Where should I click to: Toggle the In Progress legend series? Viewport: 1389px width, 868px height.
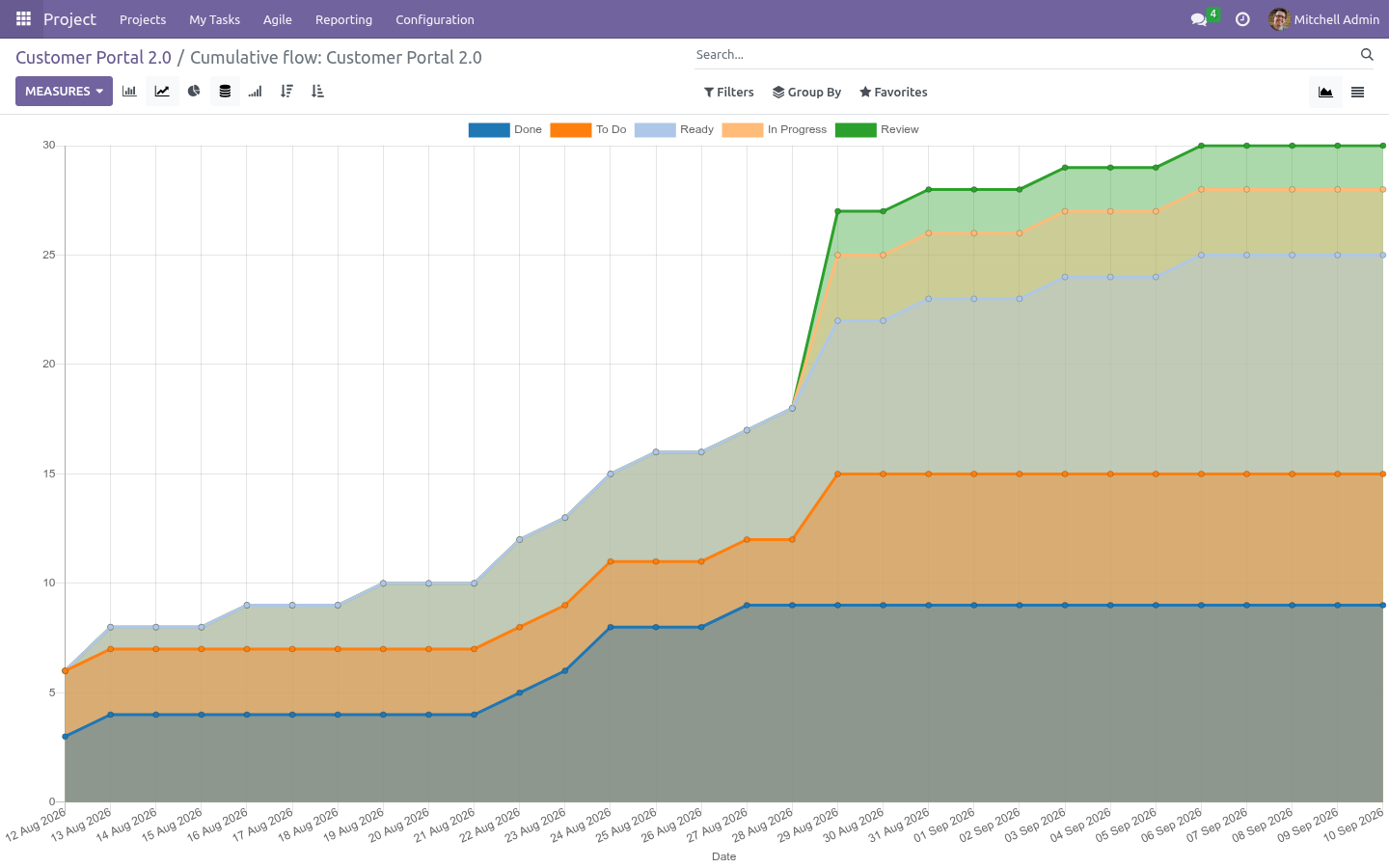pyautogui.click(x=775, y=129)
